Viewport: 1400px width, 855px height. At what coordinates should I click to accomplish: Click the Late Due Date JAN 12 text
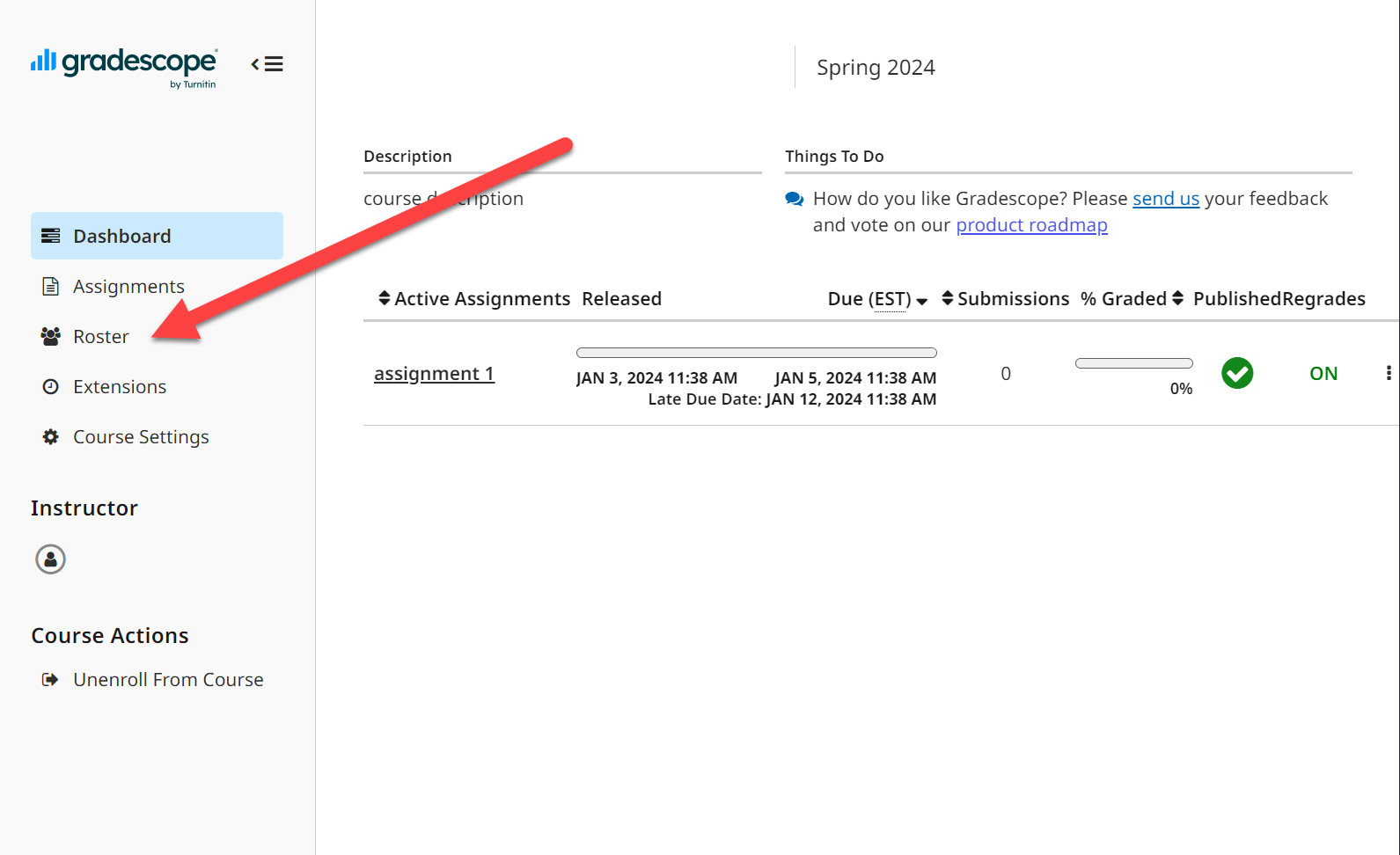792,399
